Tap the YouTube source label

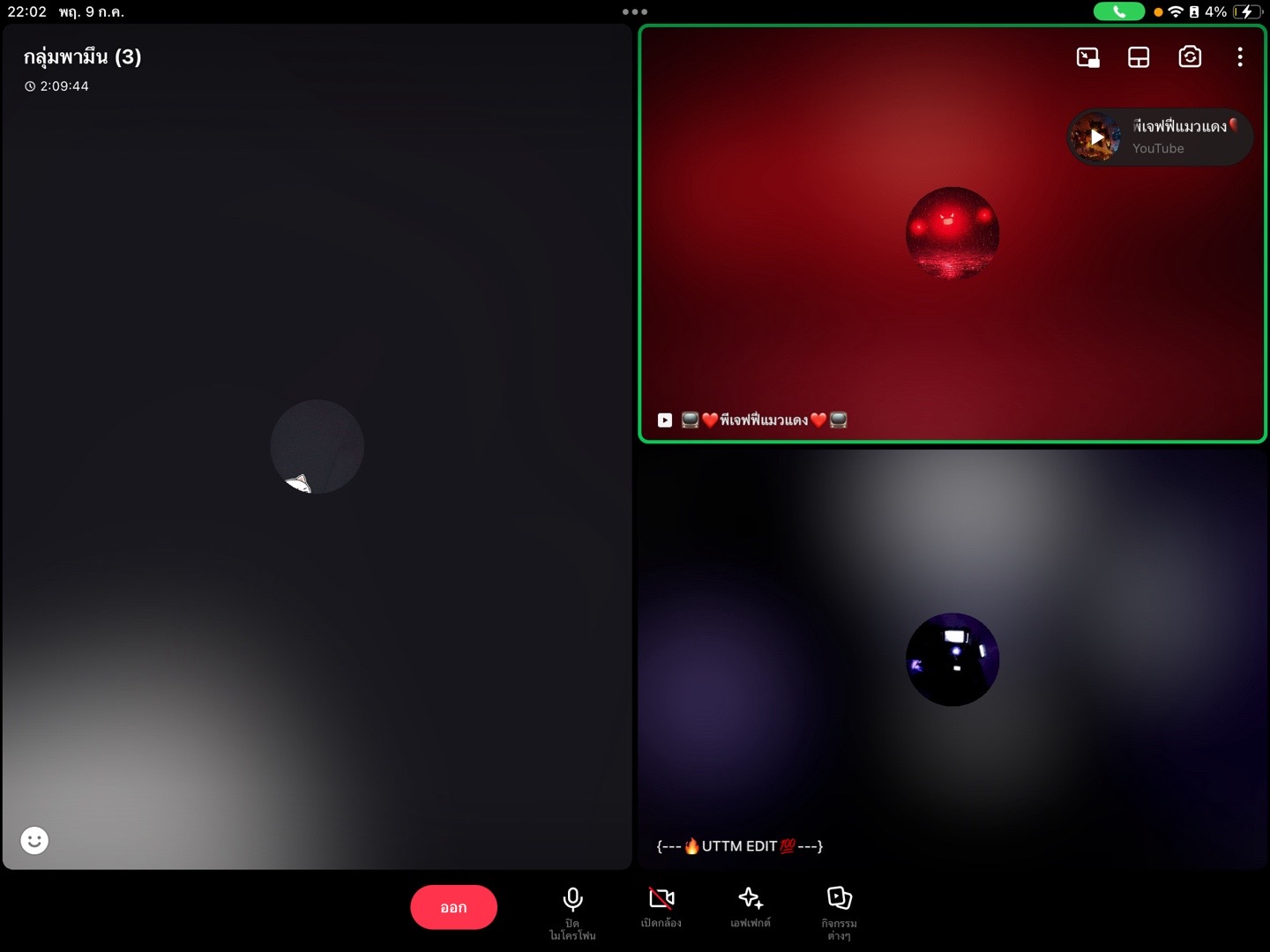pyautogui.click(x=1158, y=149)
